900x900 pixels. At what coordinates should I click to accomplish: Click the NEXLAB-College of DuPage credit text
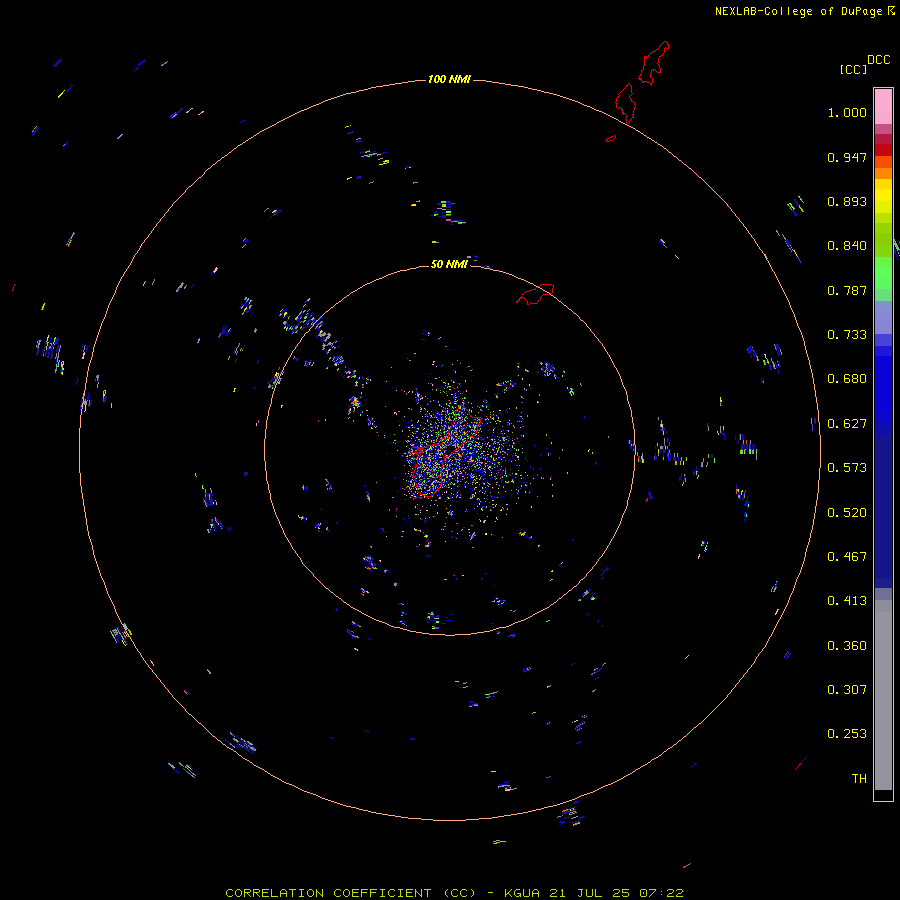coord(798,11)
